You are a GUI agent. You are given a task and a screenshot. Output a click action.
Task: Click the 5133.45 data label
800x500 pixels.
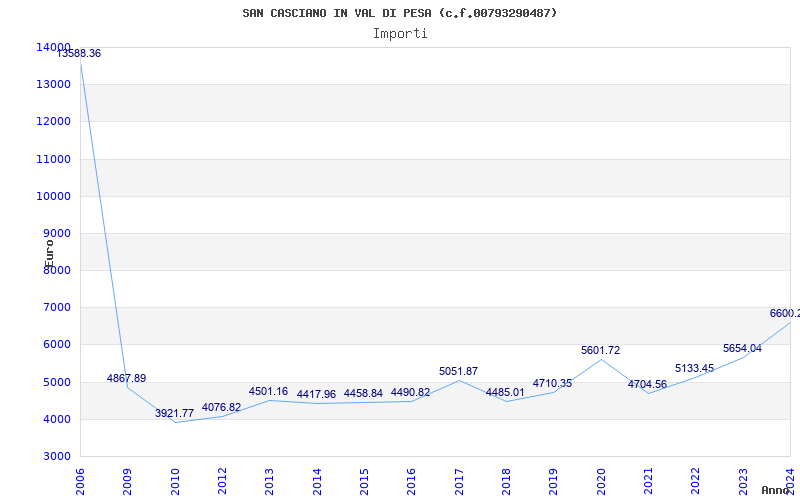click(x=694, y=368)
